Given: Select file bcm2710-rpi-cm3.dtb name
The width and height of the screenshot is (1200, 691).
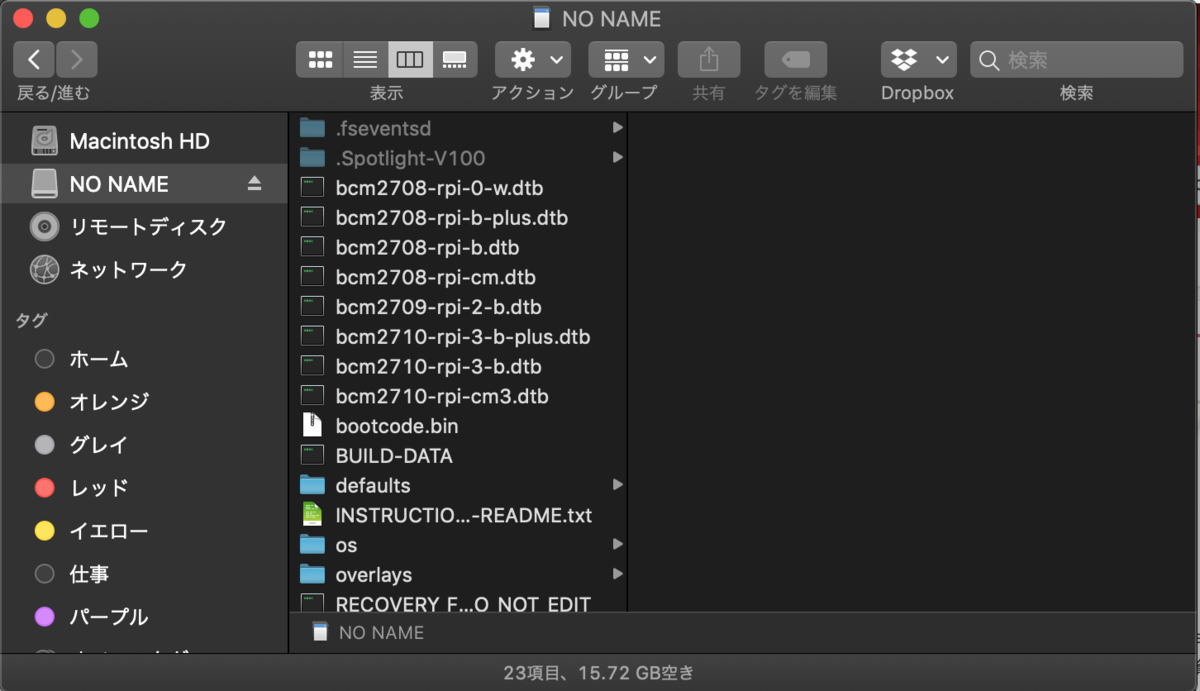Looking at the screenshot, I should tap(442, 397).
